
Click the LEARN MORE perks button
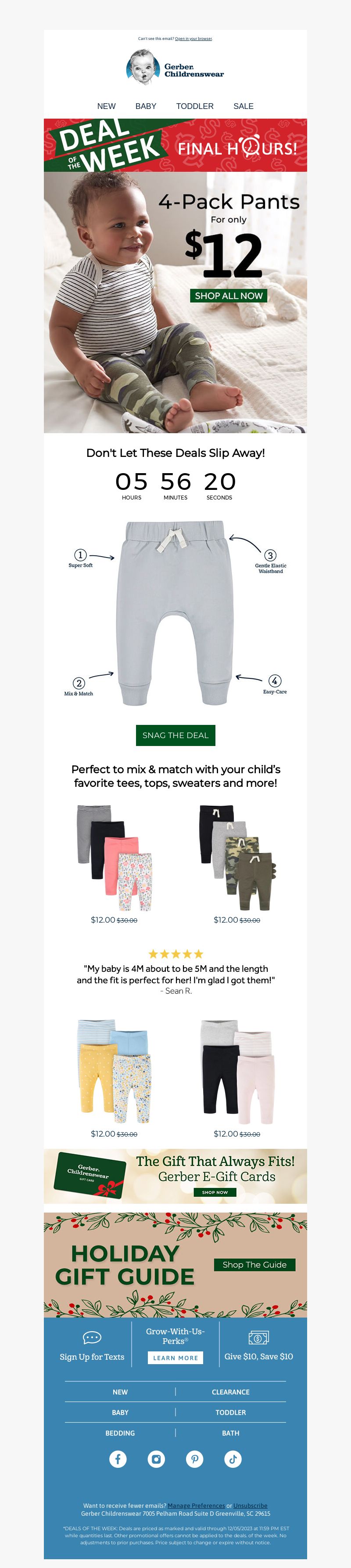pos(175,1358)
